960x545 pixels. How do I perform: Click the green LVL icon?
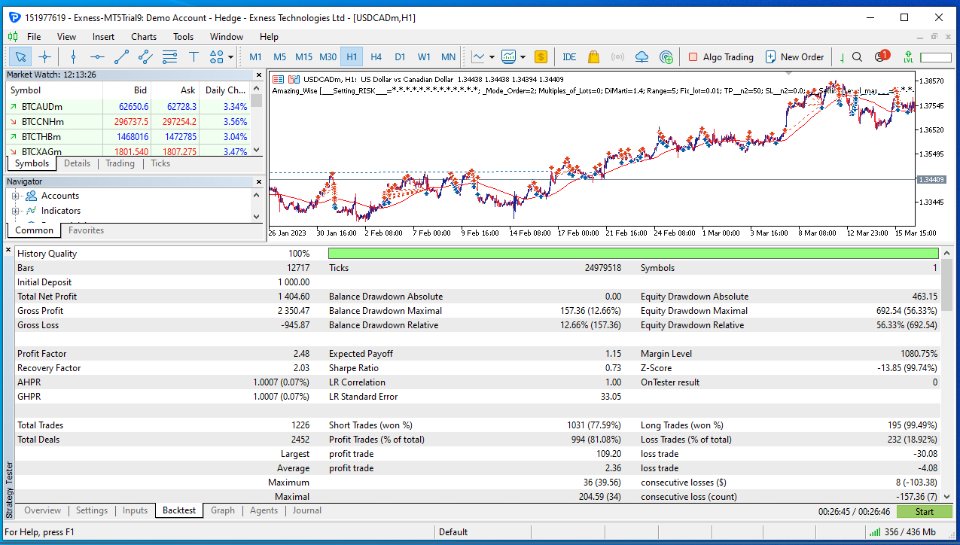[908, 57]
